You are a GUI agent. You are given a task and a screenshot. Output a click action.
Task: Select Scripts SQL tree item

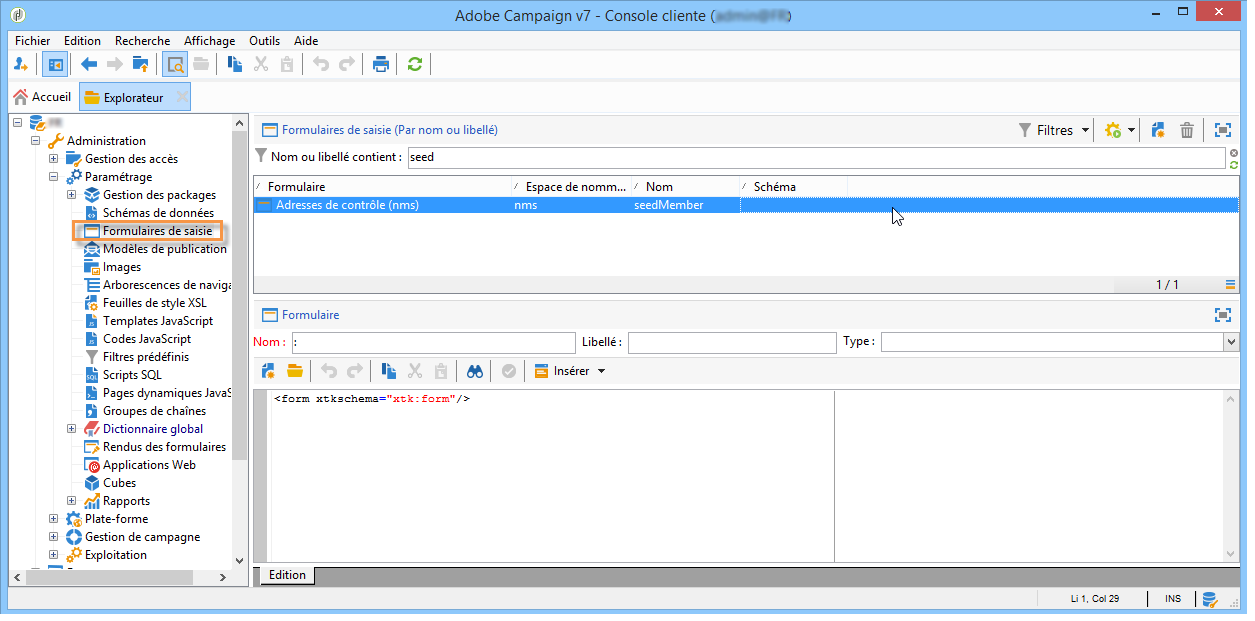click(132, 375)
